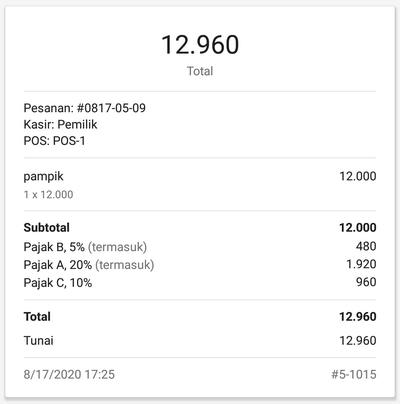Viewport: 400px width, 404px height.
Task: Click the Subtotal label
Action: tap(47, 227)
